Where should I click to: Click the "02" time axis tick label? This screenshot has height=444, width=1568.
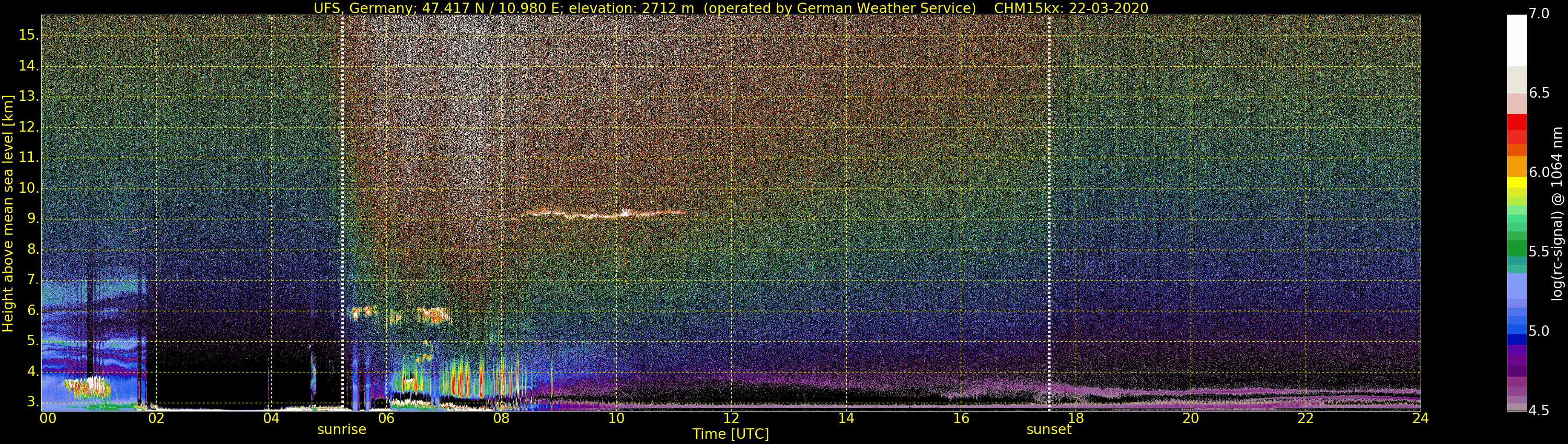(156, 418)
